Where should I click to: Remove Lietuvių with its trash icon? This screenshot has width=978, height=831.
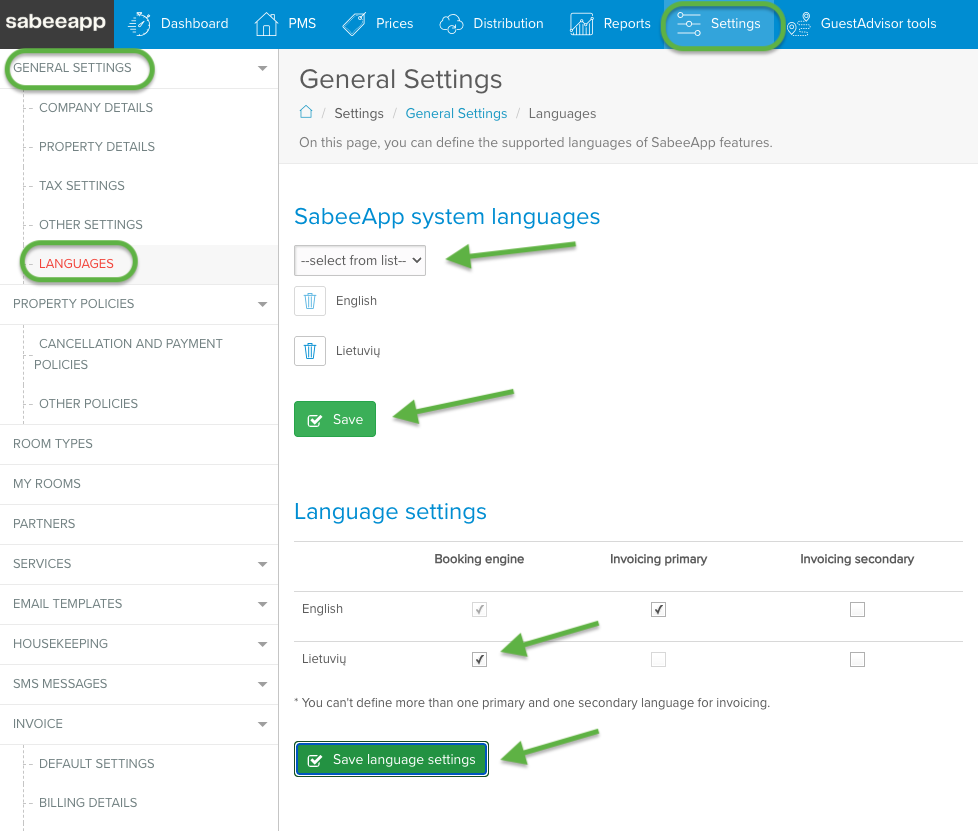click(310, 351)
